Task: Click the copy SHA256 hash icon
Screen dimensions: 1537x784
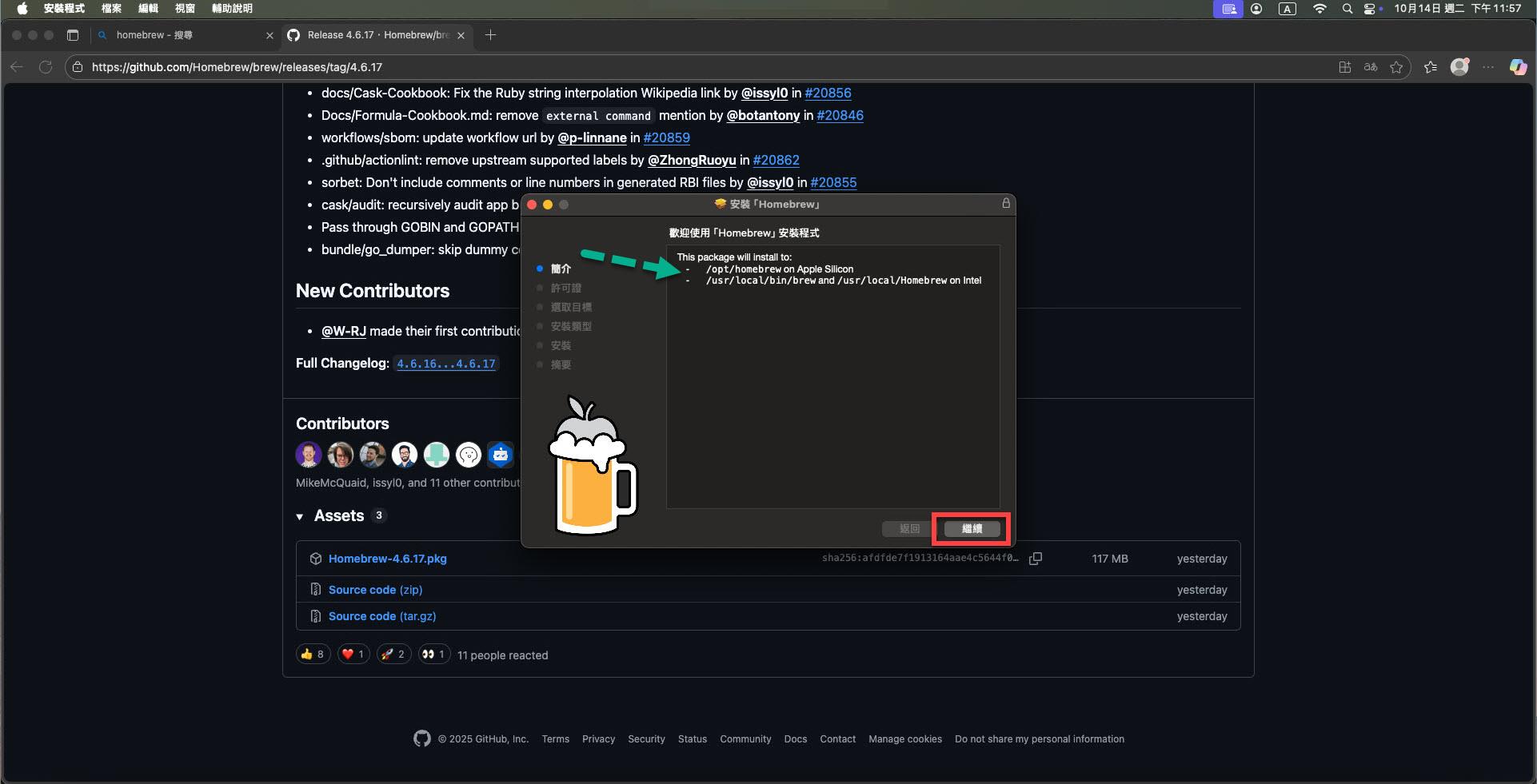Action: [x=1036, y=559]
